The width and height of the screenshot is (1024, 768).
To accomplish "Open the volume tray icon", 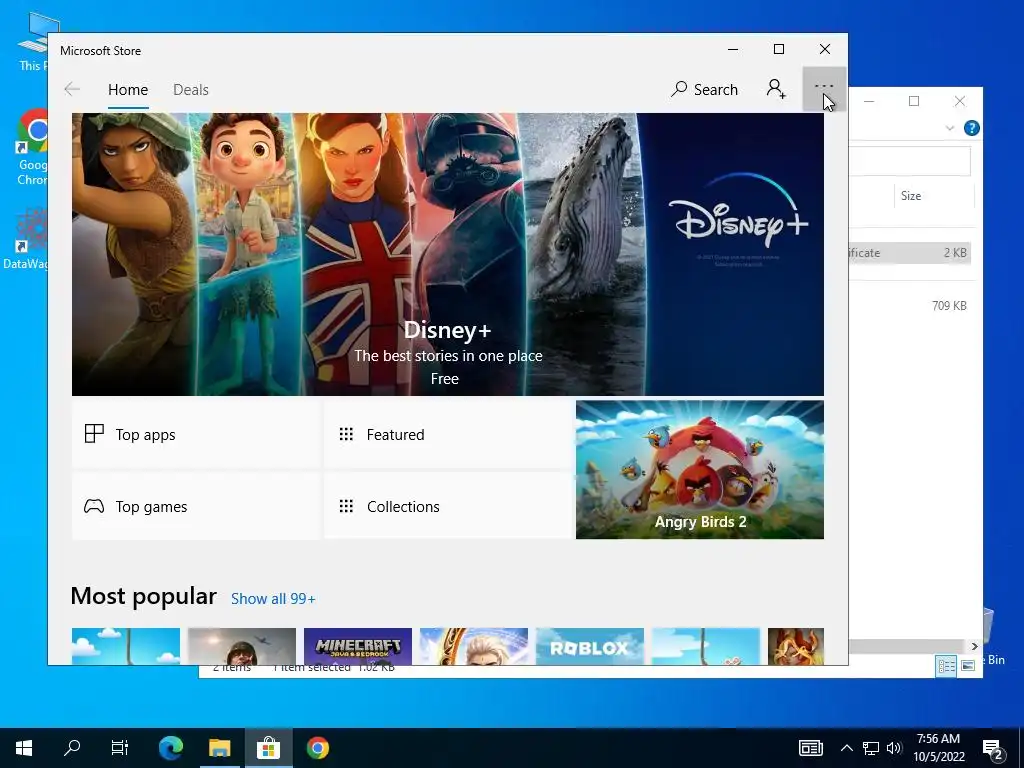I will click(894, 748).
